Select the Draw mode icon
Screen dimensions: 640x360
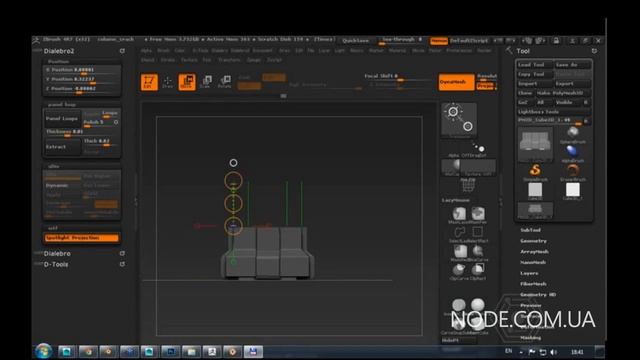point(168,82)
